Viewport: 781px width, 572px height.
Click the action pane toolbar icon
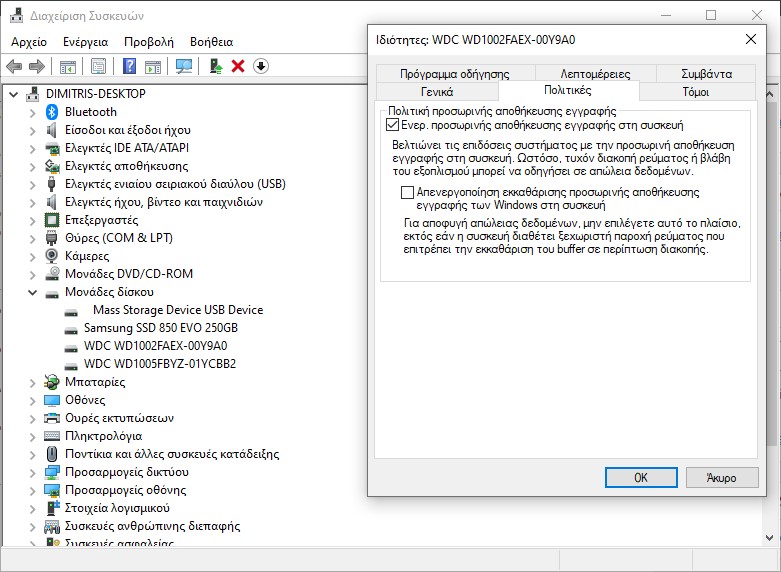click(x=153, y=66)
